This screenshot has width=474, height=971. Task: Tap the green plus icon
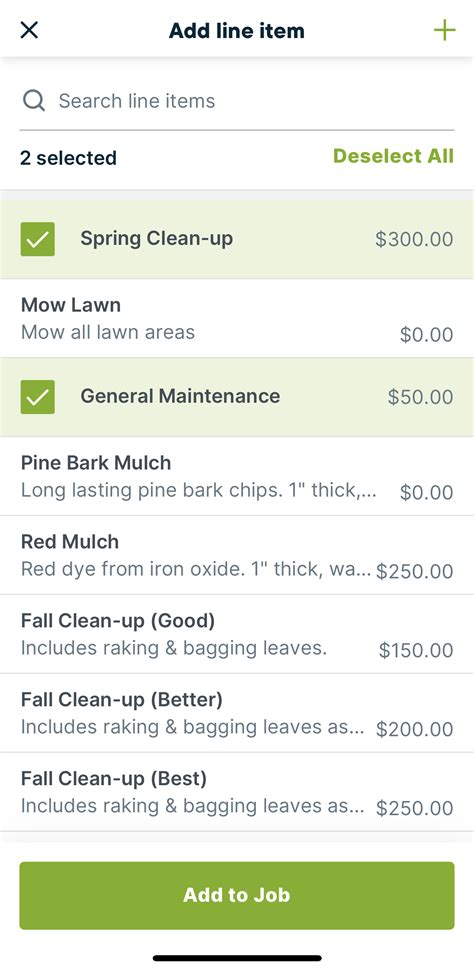(x=444, y=30)
